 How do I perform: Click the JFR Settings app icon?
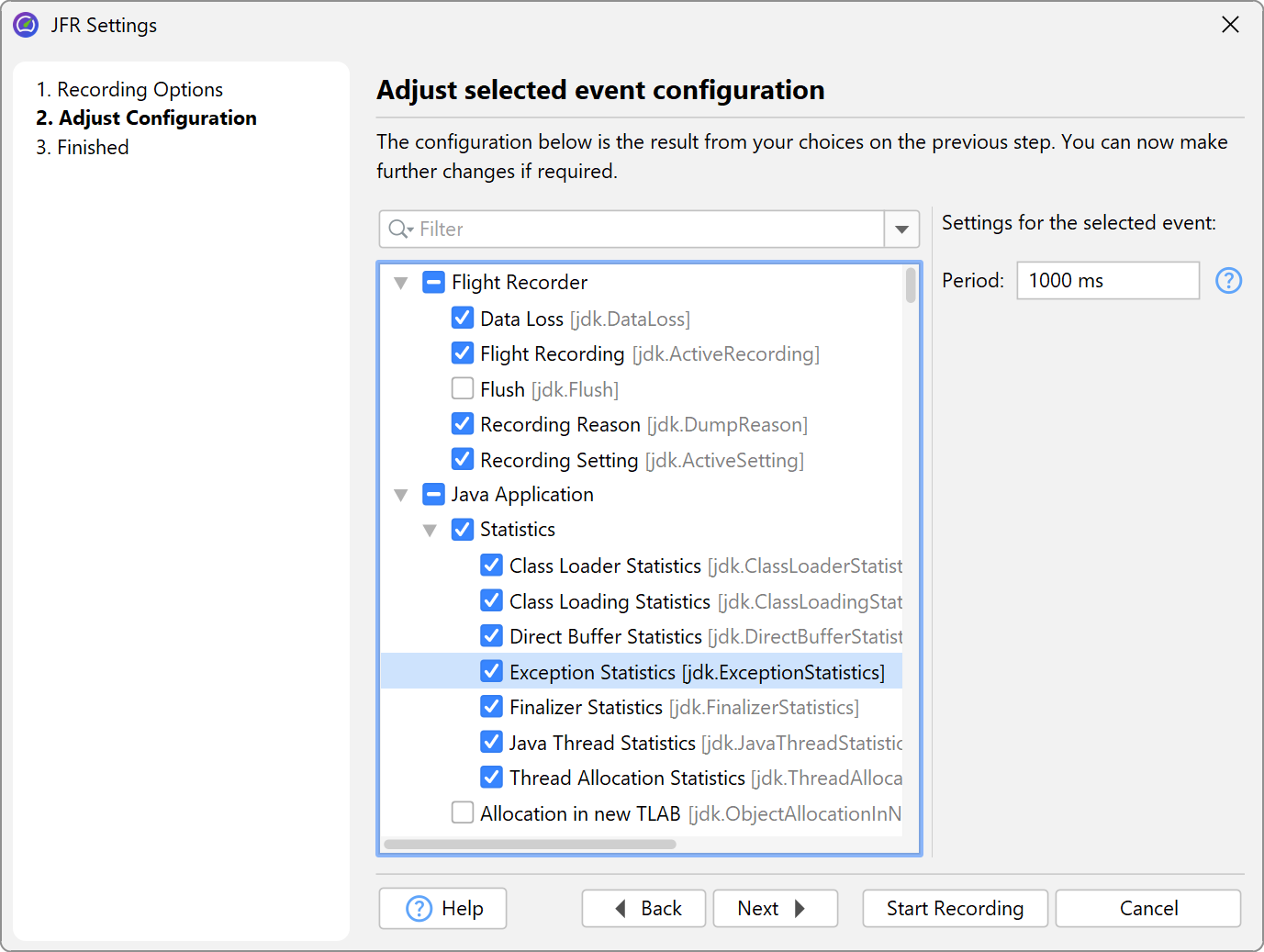pos(26,25)
